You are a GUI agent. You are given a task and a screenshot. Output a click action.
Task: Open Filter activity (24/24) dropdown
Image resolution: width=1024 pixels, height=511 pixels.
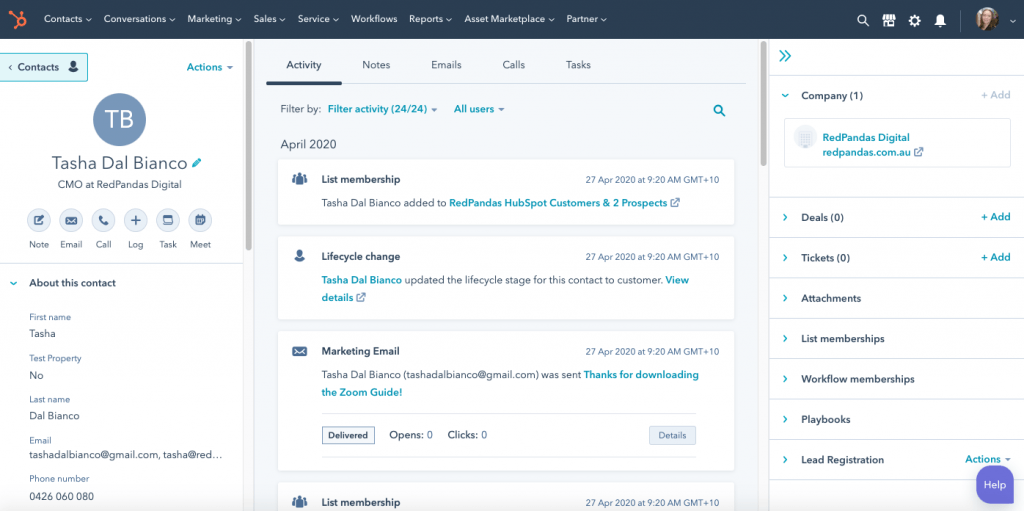click(x=382, y=109)
